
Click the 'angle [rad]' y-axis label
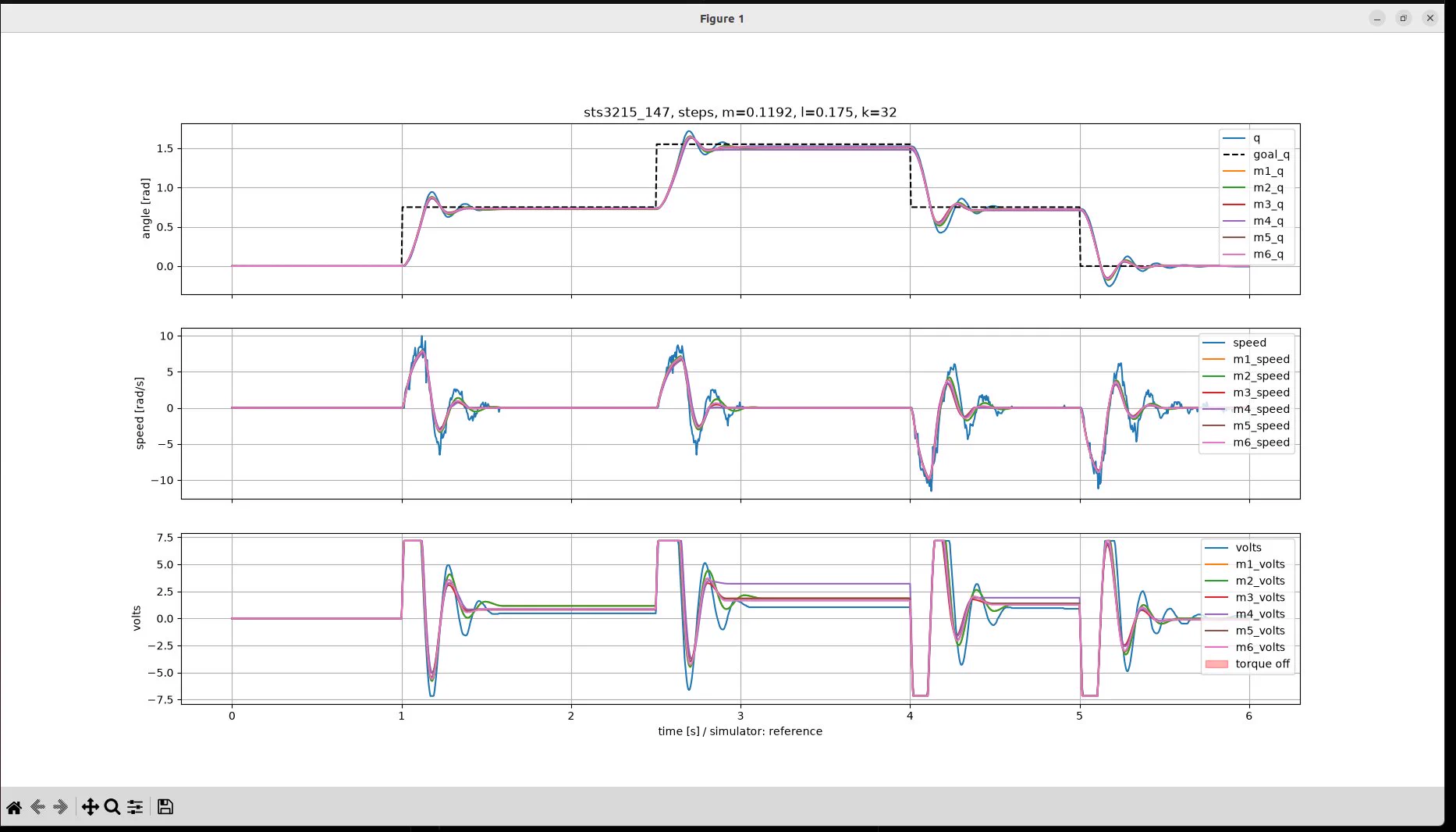[146, 208]
